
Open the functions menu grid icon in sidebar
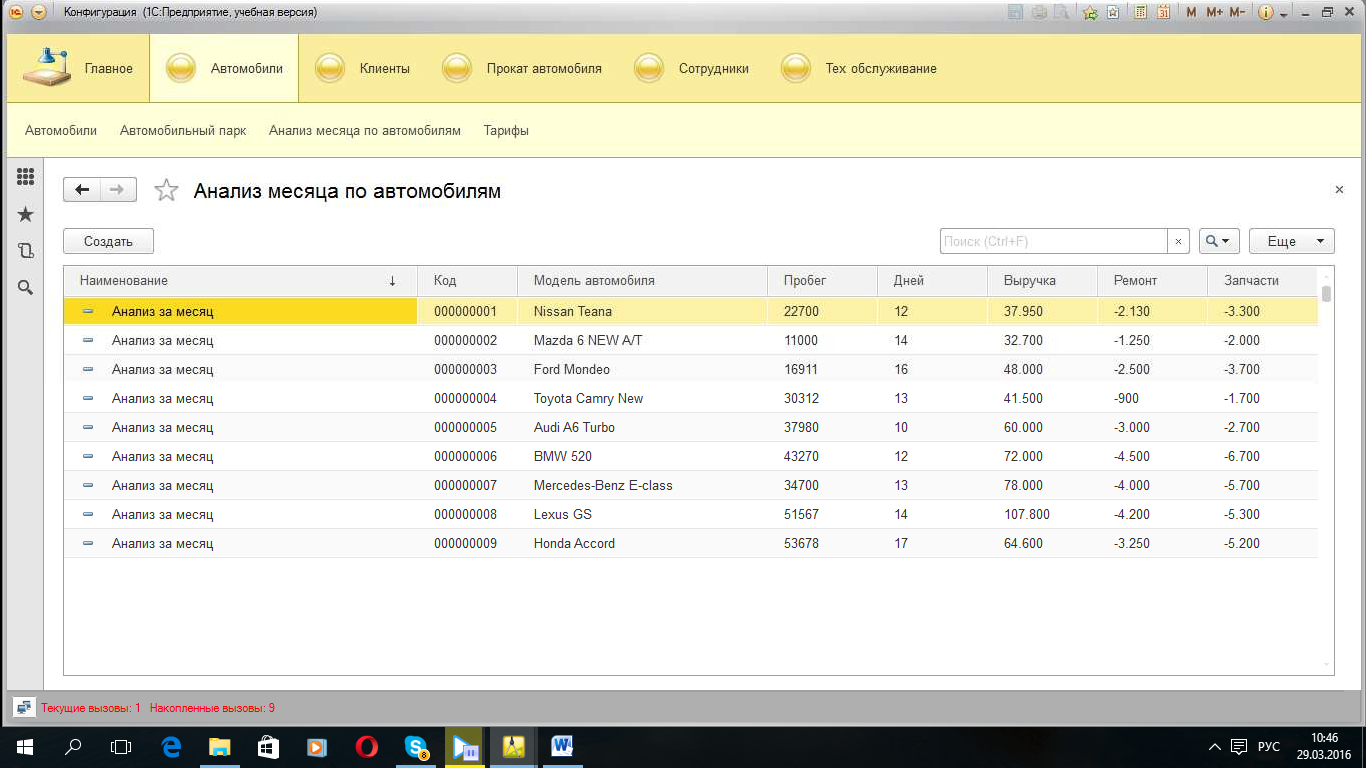point(26,177)
